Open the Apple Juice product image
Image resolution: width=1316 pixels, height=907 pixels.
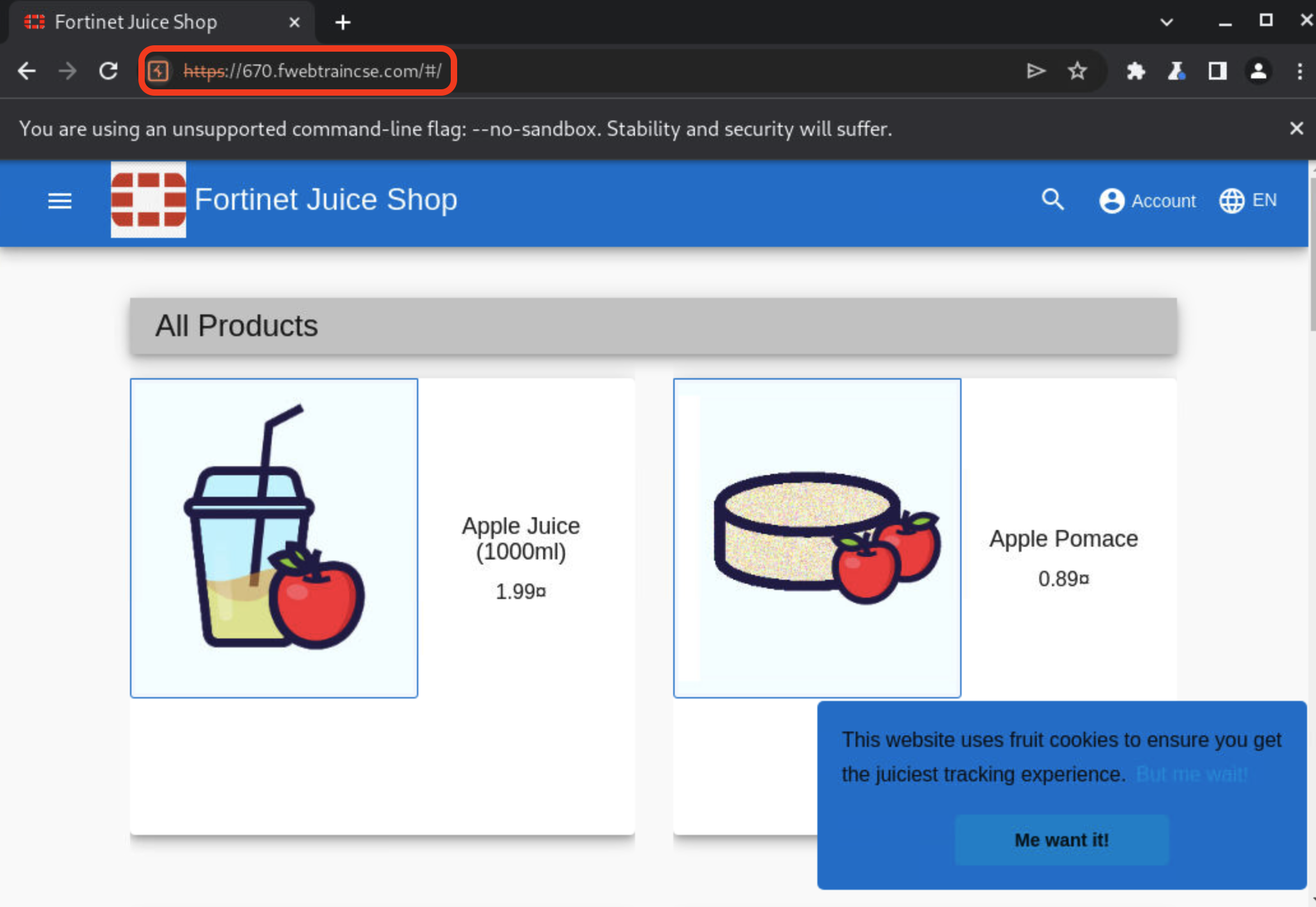[274, 538]
